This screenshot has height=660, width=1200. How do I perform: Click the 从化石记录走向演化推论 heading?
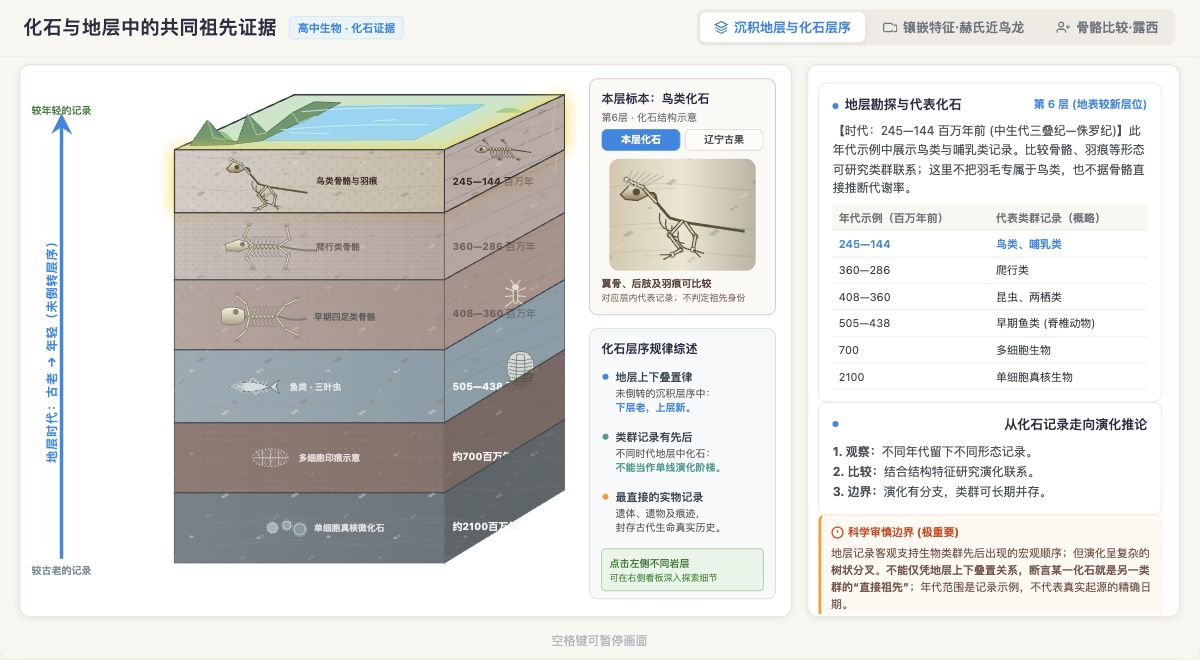pyautogui.click(x=1075, y=424)
